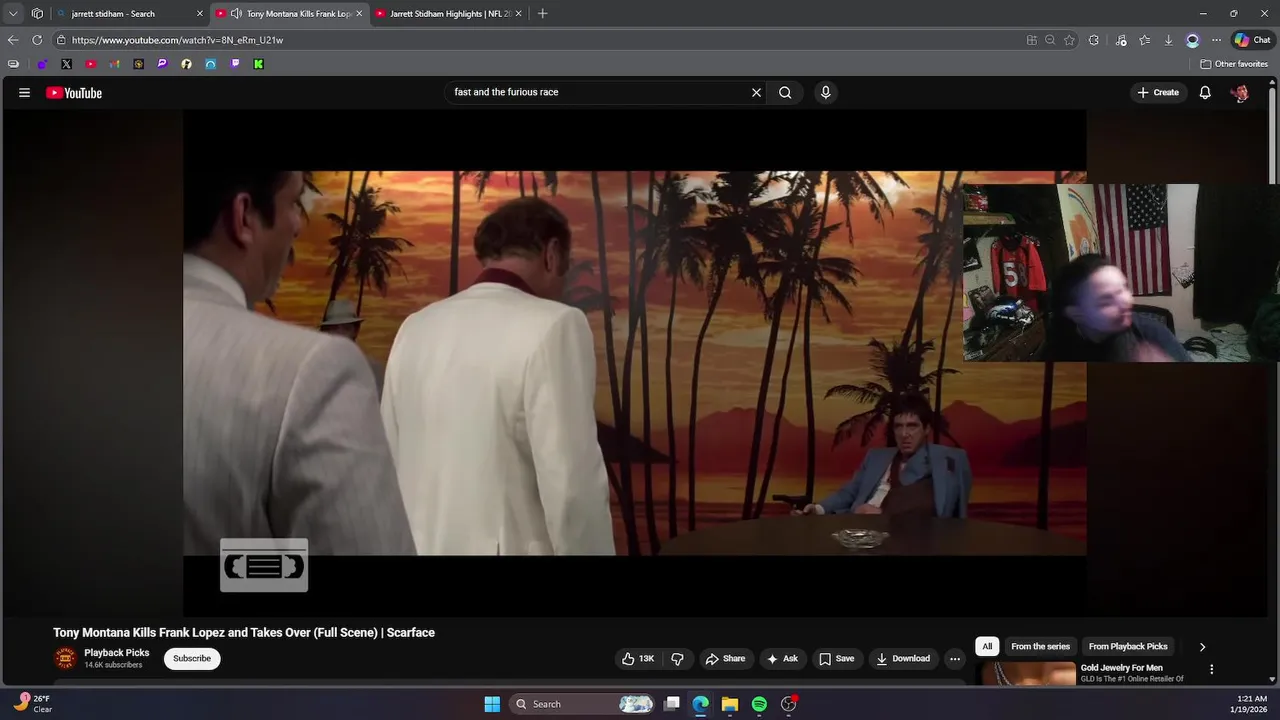The image size is (1280, 720).
Task: Go to YouTube home via logo
Action: 74,93
